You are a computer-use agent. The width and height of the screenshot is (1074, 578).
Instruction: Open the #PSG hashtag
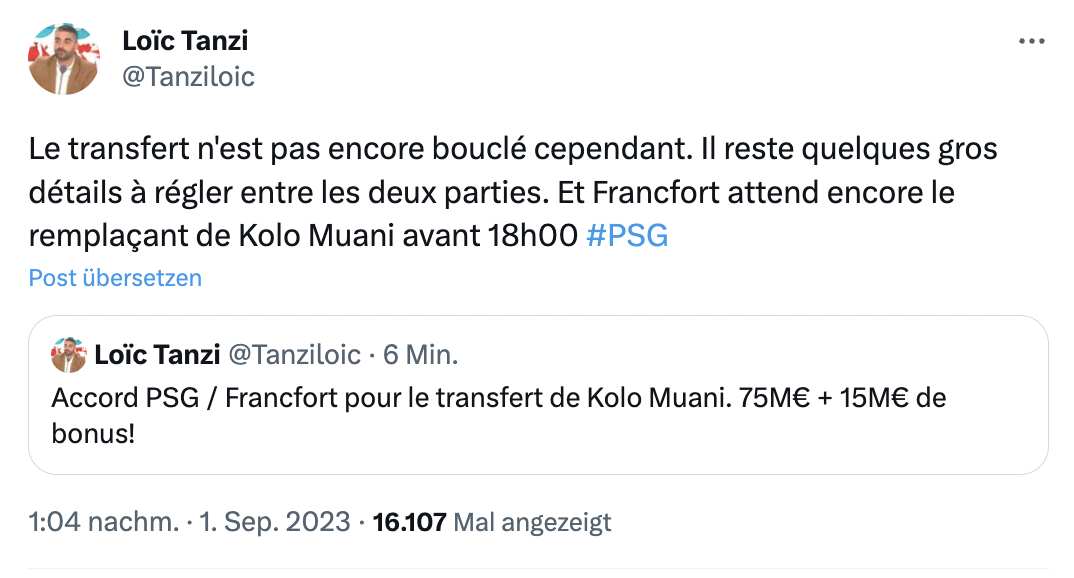pos(627,237)
